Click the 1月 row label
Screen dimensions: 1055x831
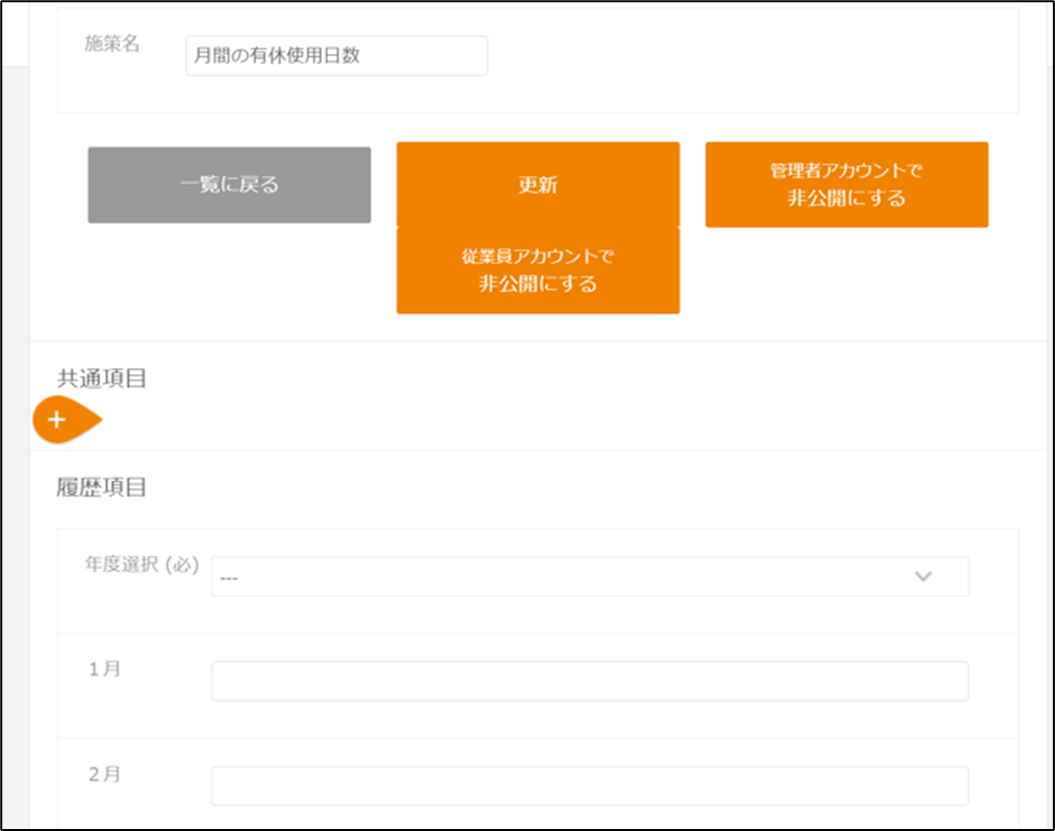(x=104, y=669)
